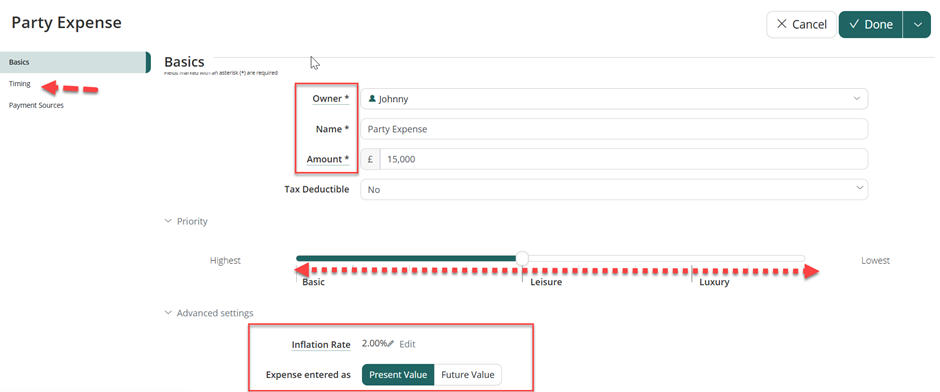Click the Highest priority label

pyautogui.click(x=225, y=261)
